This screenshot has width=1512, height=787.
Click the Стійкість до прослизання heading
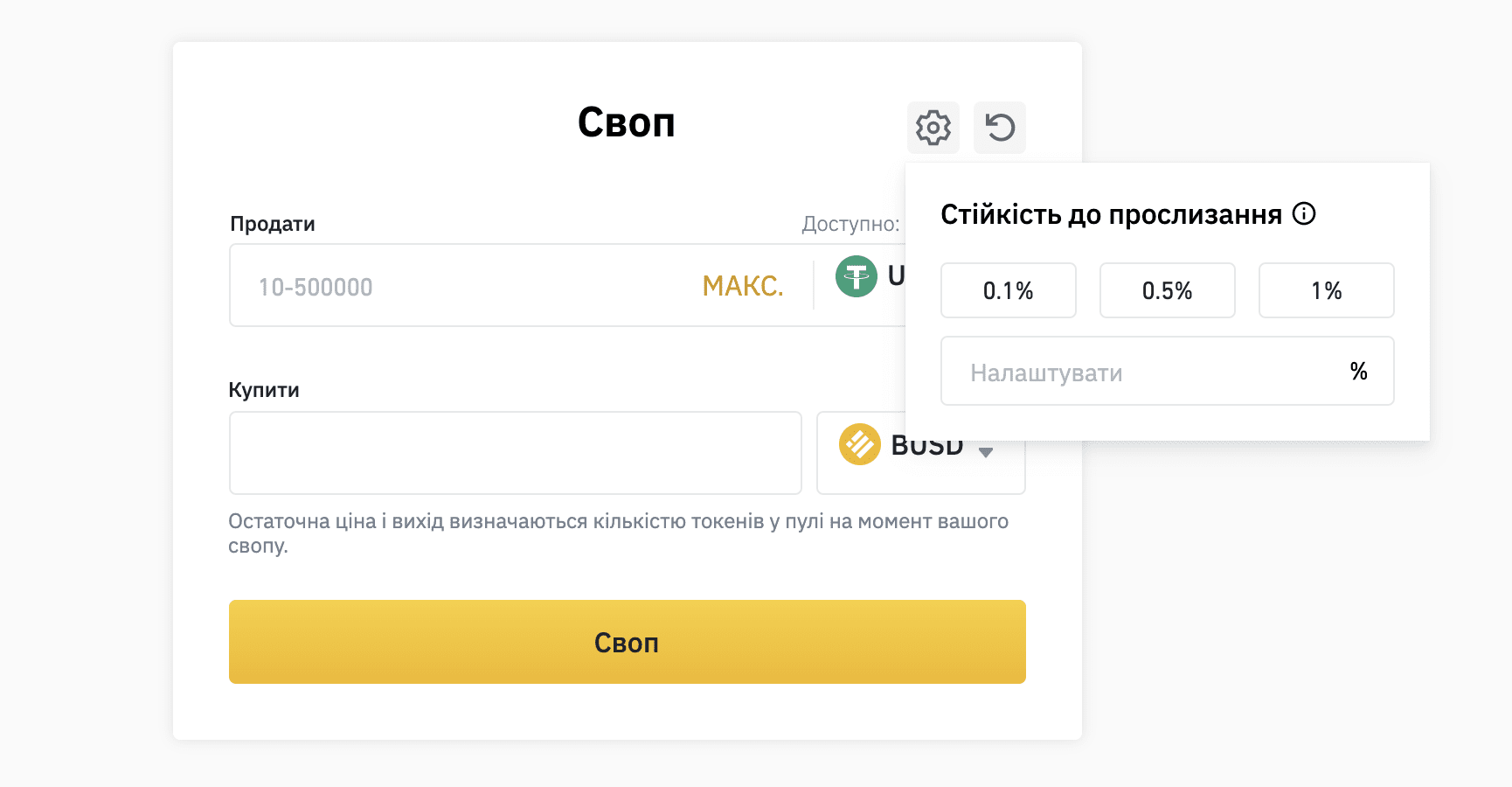click(1112, 214)
